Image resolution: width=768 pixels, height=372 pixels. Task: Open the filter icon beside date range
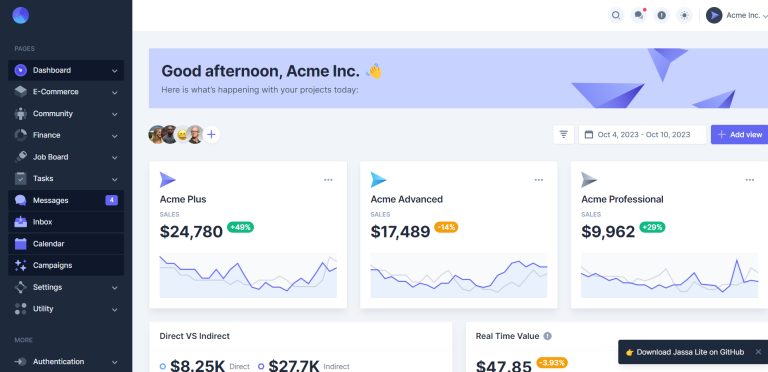[x=564, y=135]
